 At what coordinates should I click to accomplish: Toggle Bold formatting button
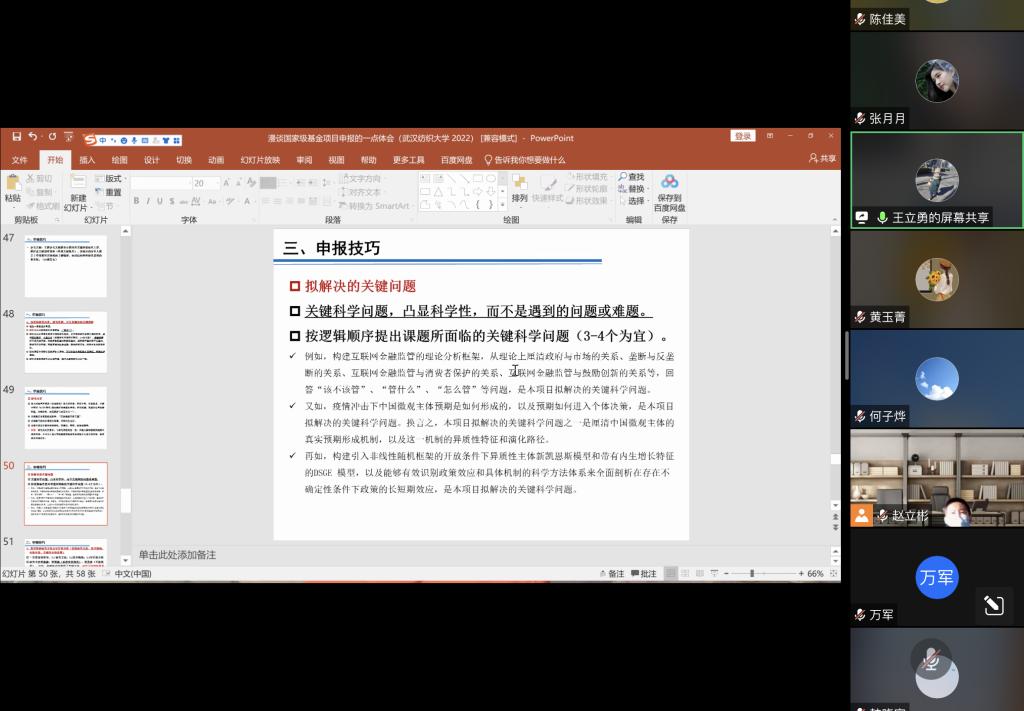click(136, 202)
